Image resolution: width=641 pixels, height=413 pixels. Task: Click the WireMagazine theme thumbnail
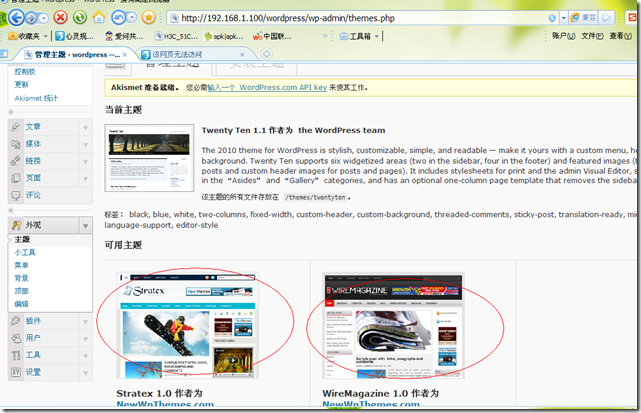[393, 325]
